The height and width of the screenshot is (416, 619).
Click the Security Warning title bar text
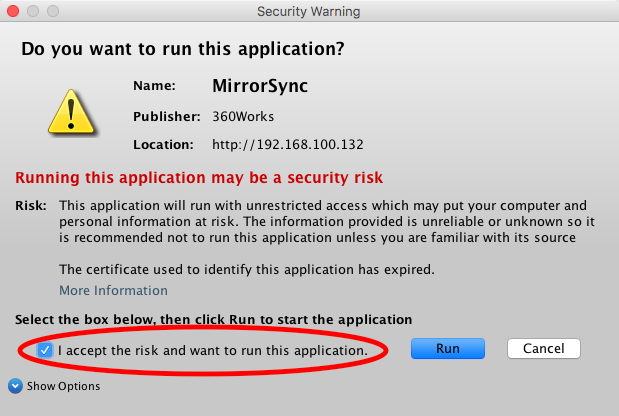309,11
